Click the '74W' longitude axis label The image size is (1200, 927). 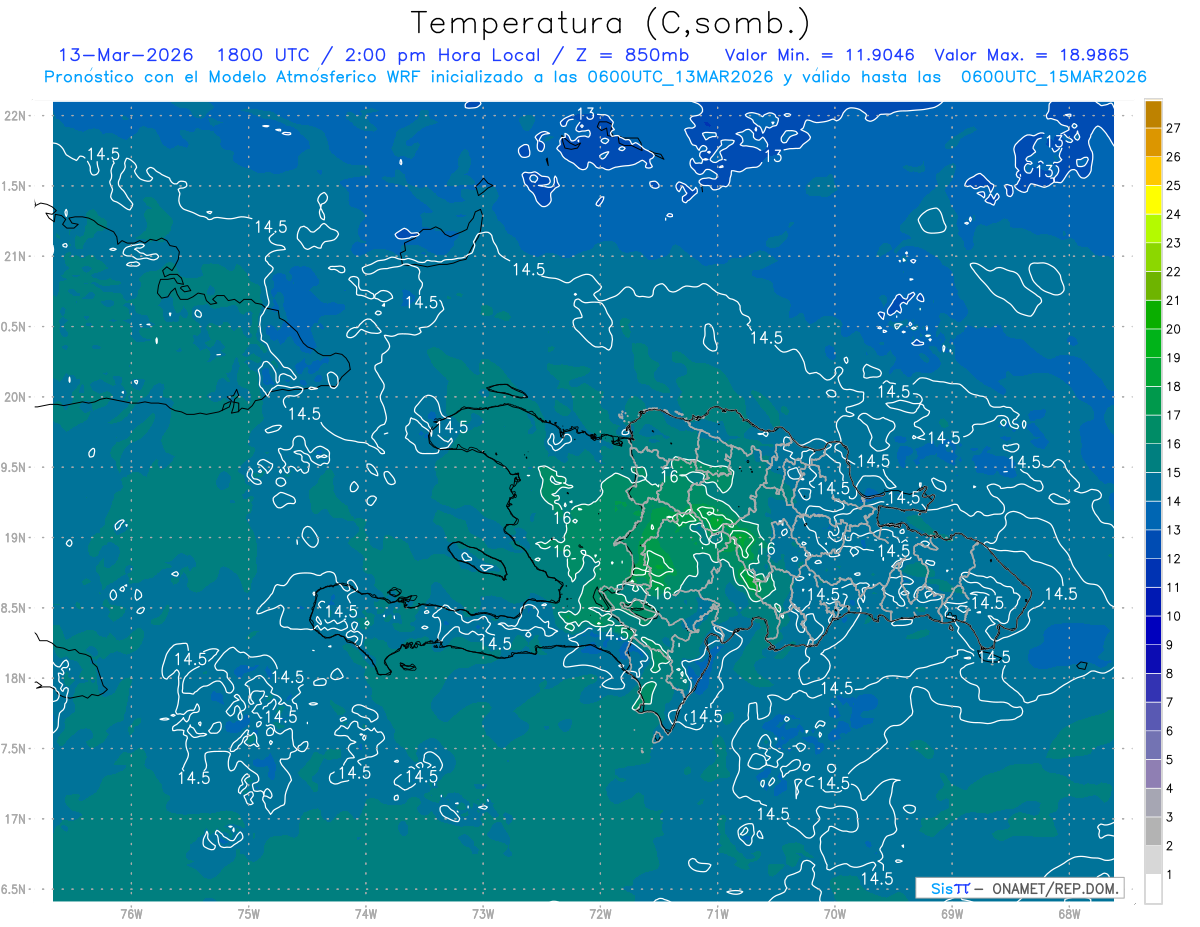(366, 914)
